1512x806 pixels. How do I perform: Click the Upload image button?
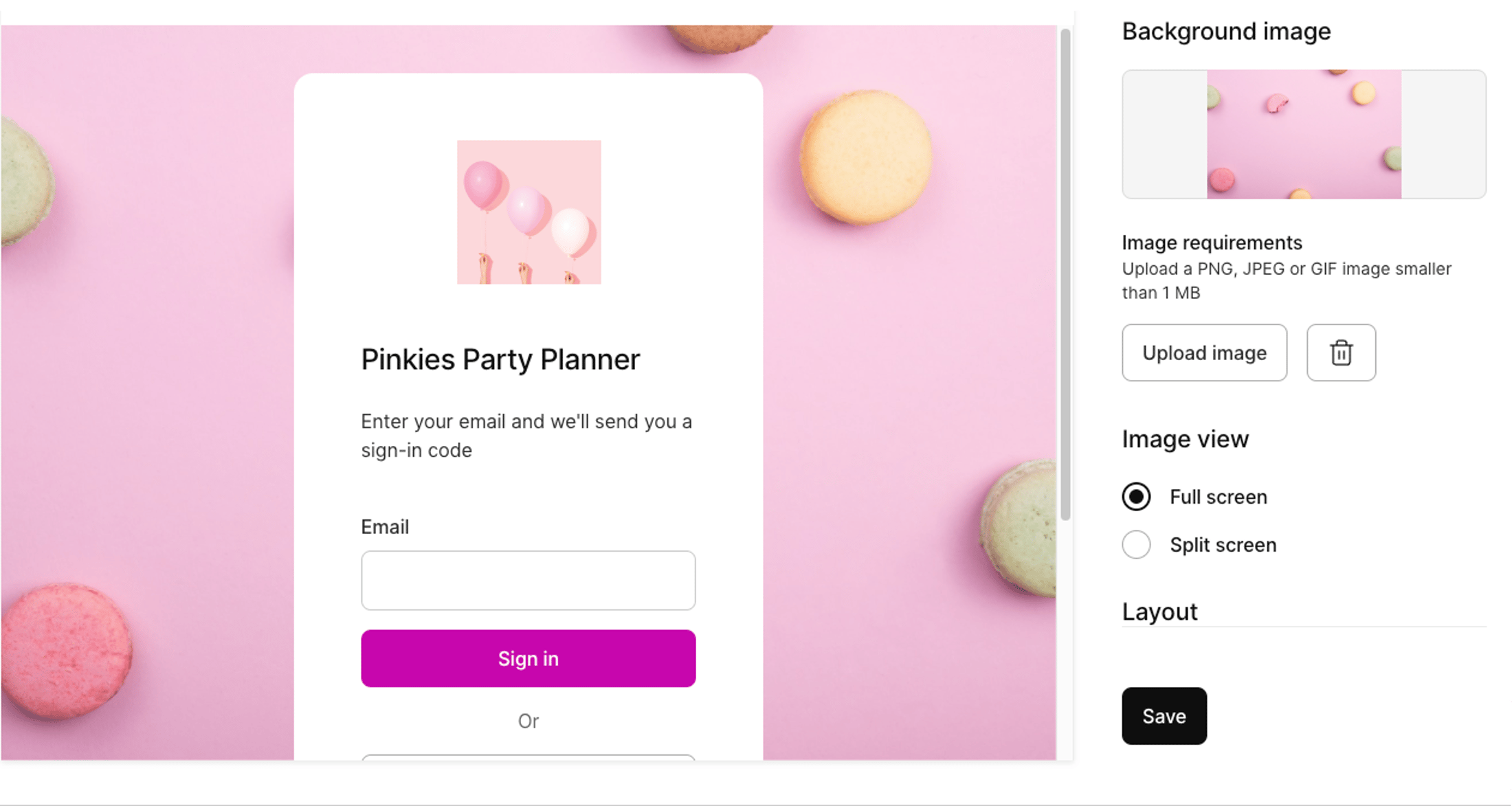pyautogui.click(x=1204, y=352)
